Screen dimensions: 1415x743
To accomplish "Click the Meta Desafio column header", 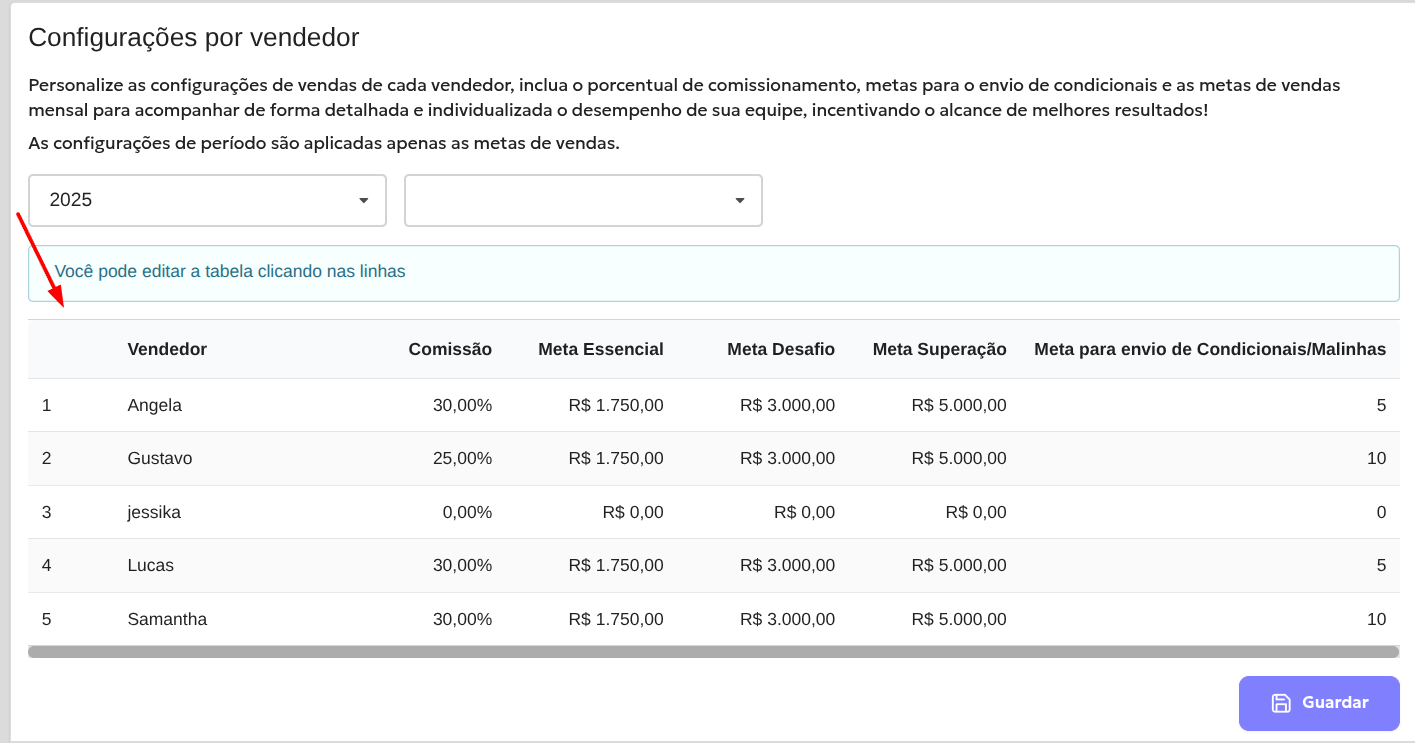I will pyautogui.click(x=781, y=349).
